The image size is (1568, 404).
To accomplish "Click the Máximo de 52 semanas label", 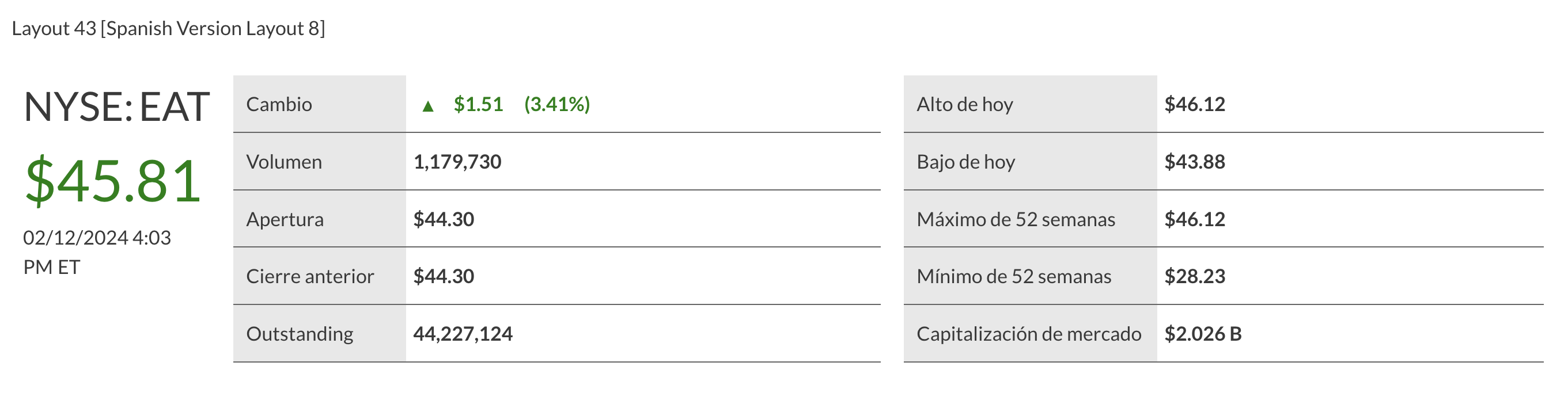I will tap(1016, 219).
